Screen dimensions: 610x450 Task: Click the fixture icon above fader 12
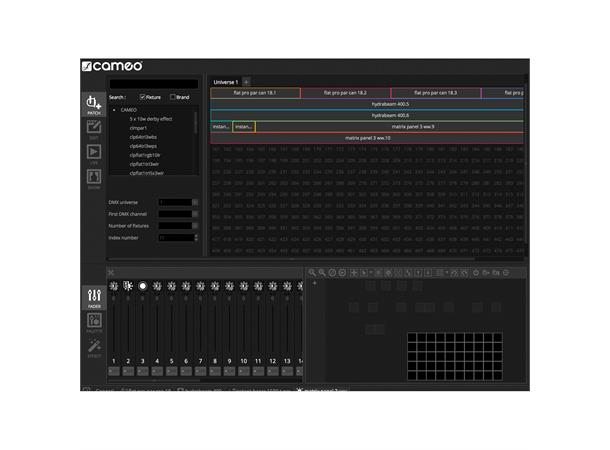(x=272, y=286)
